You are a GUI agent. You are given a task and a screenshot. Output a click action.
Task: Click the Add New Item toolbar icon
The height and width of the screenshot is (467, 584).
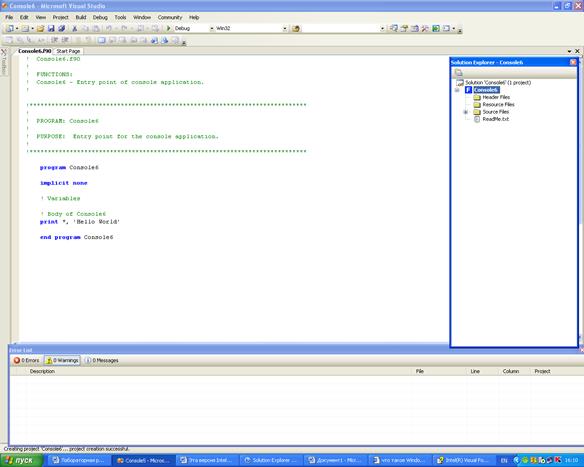[x=25, y=28]
